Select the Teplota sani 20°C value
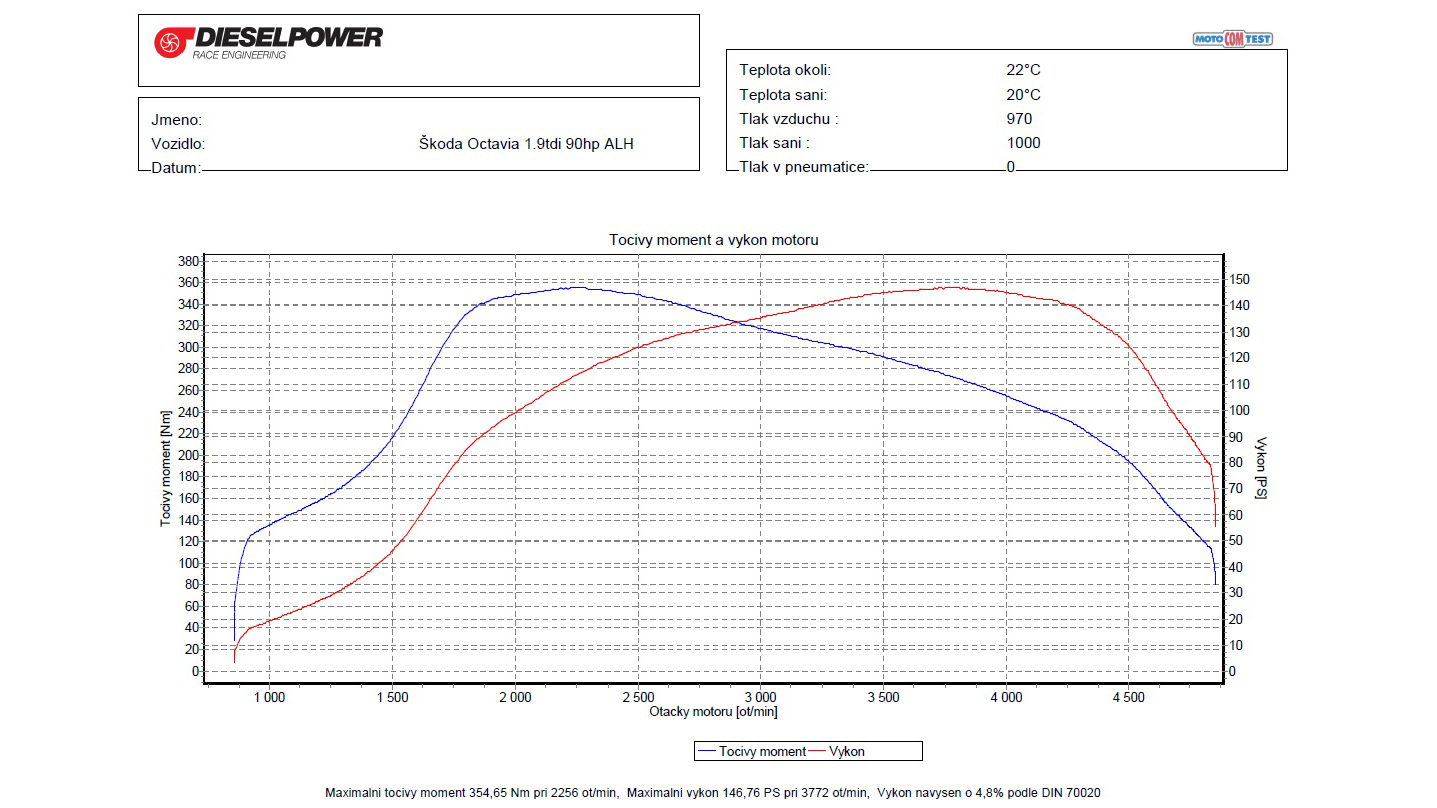 tap(1023, 95)
